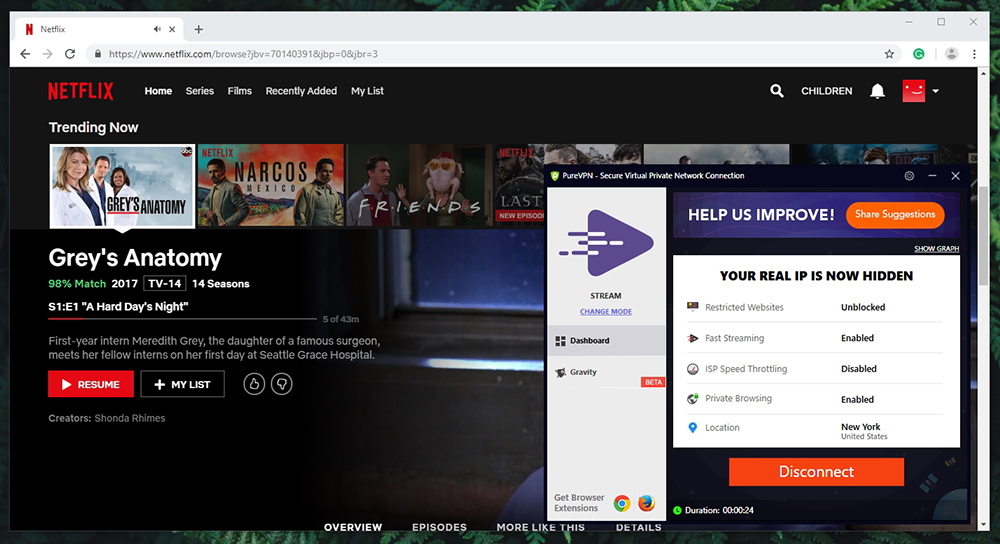This screenshot has width=1000, height=544.
Task: Open a new browser tab
Action: pyautogui.click(x=198, y=29)
